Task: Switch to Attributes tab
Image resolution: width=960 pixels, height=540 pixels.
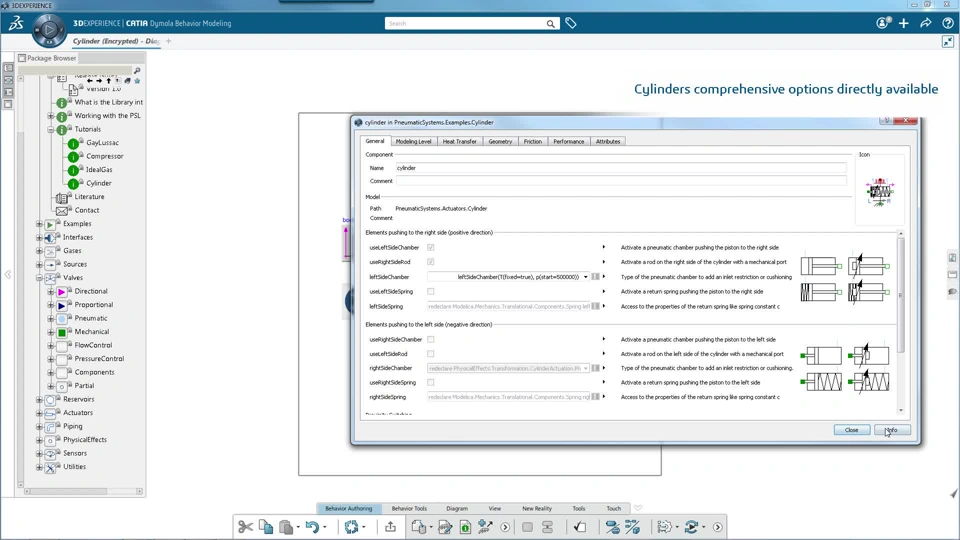Action: pos(608,141)
